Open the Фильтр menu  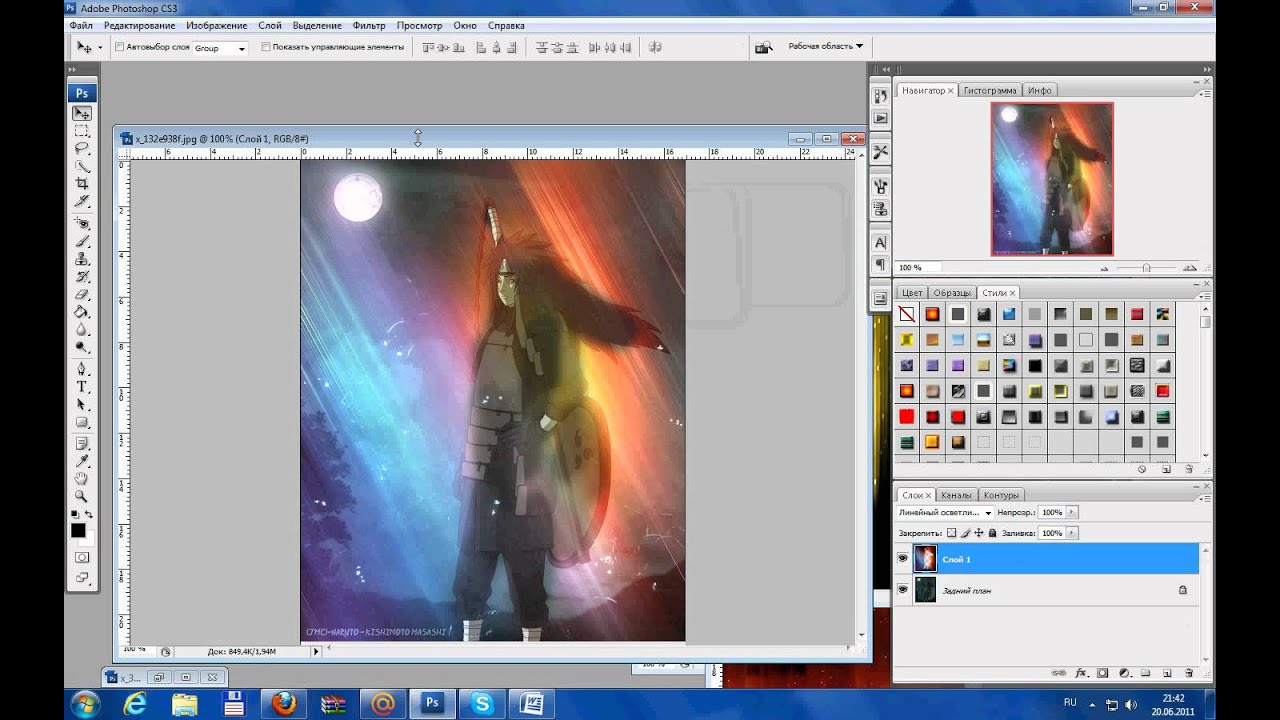[369, 25]
